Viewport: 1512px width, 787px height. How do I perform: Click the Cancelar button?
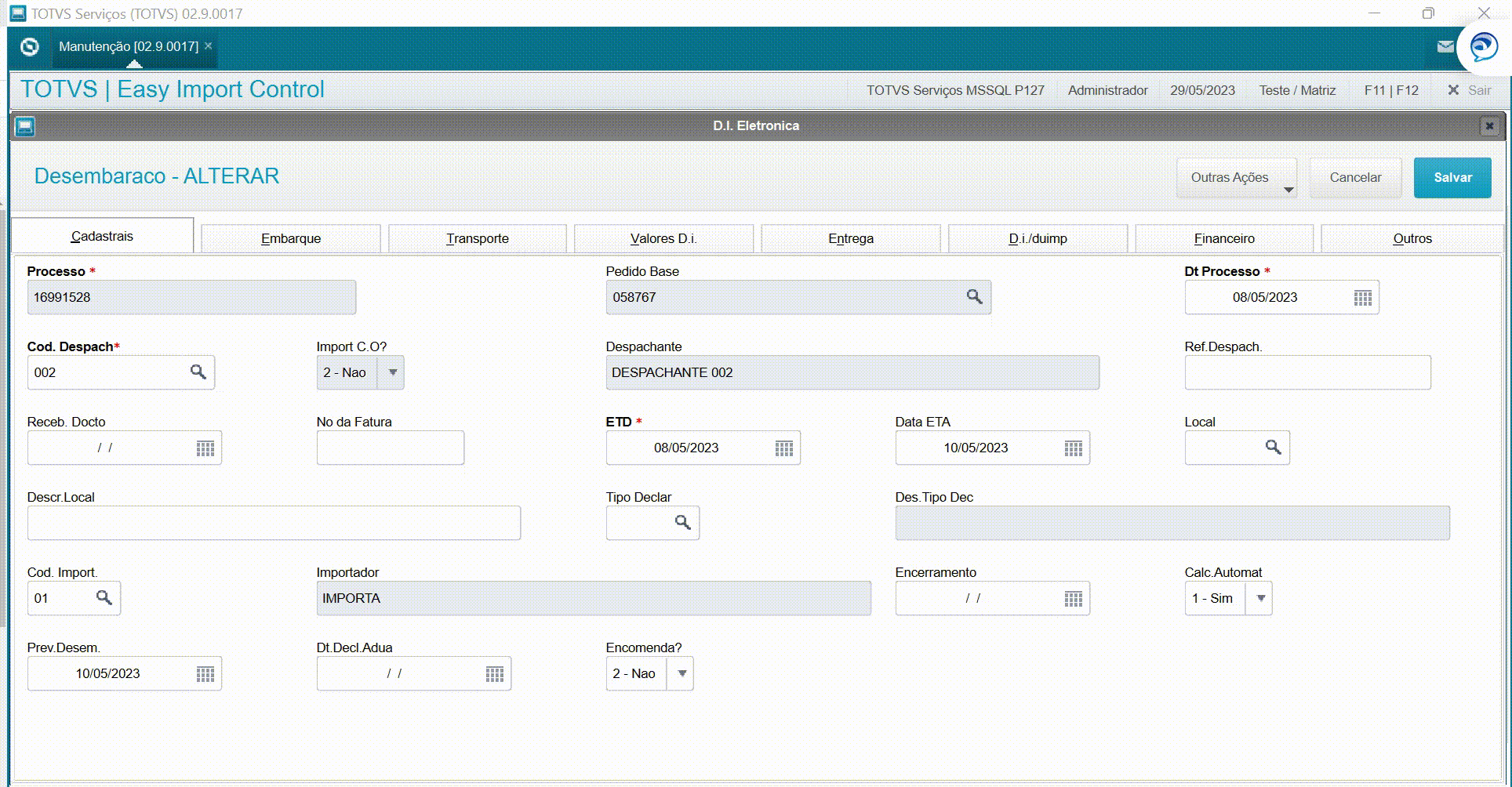pos(1356,178)
